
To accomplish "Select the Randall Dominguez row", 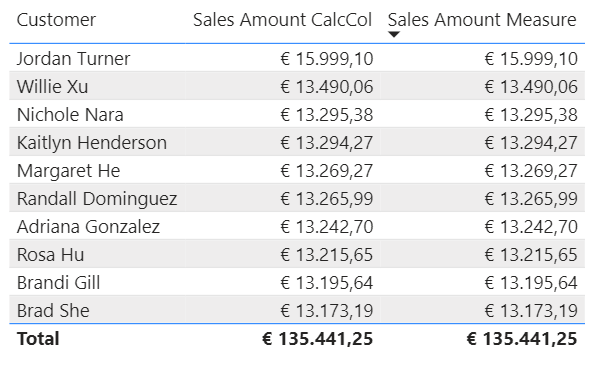I will (x=297, y=199).
